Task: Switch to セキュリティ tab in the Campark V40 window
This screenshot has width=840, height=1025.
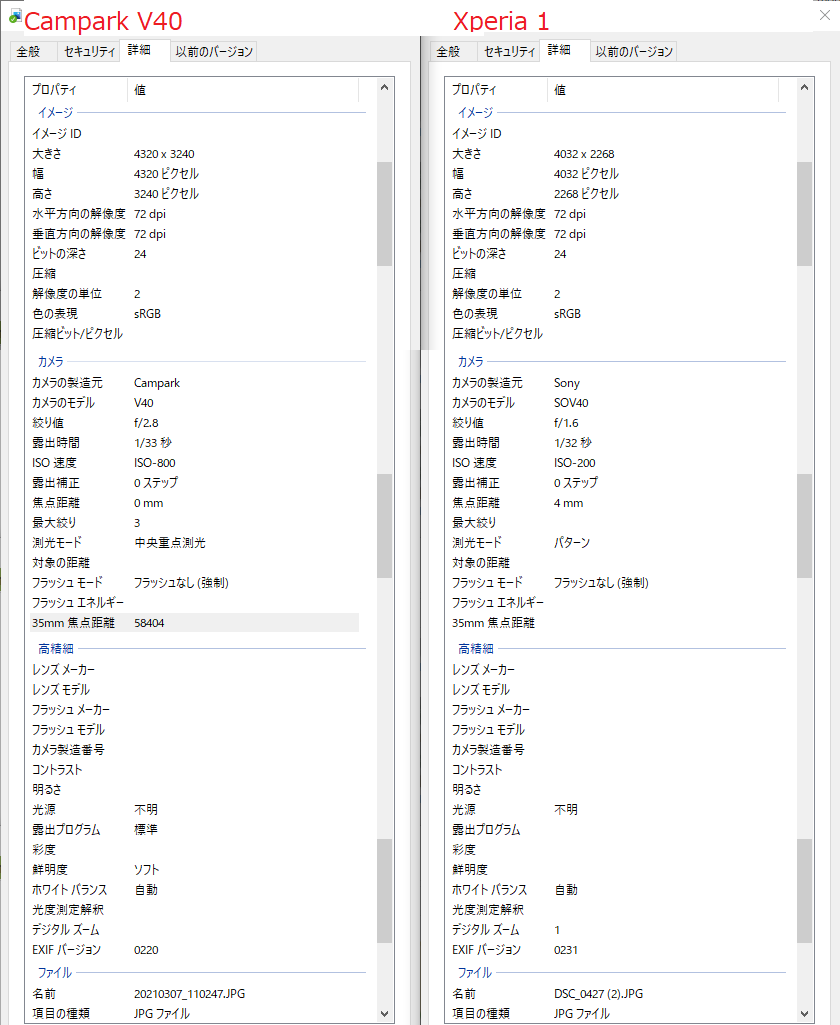Action: [x=87, y=52]
